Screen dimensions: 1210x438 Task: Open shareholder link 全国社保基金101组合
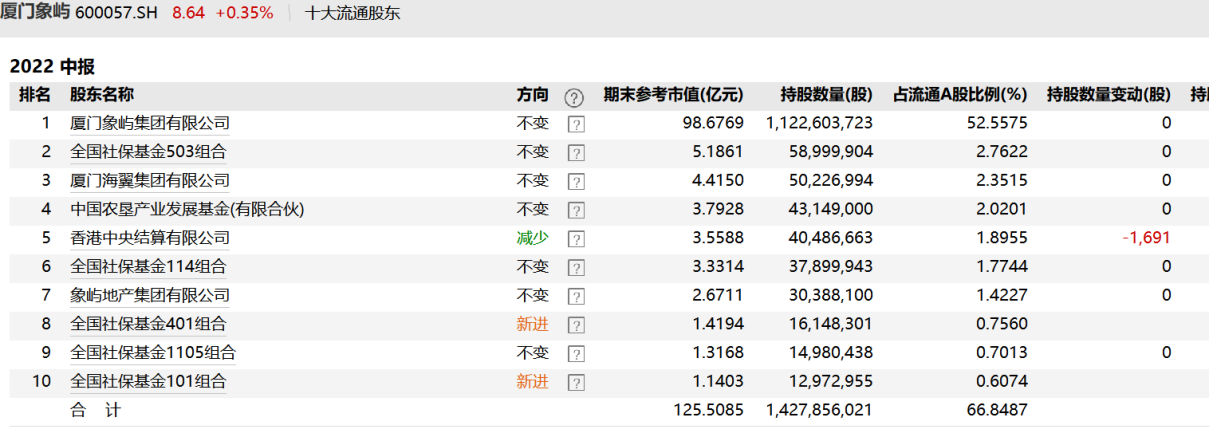[x=148, y=381]
